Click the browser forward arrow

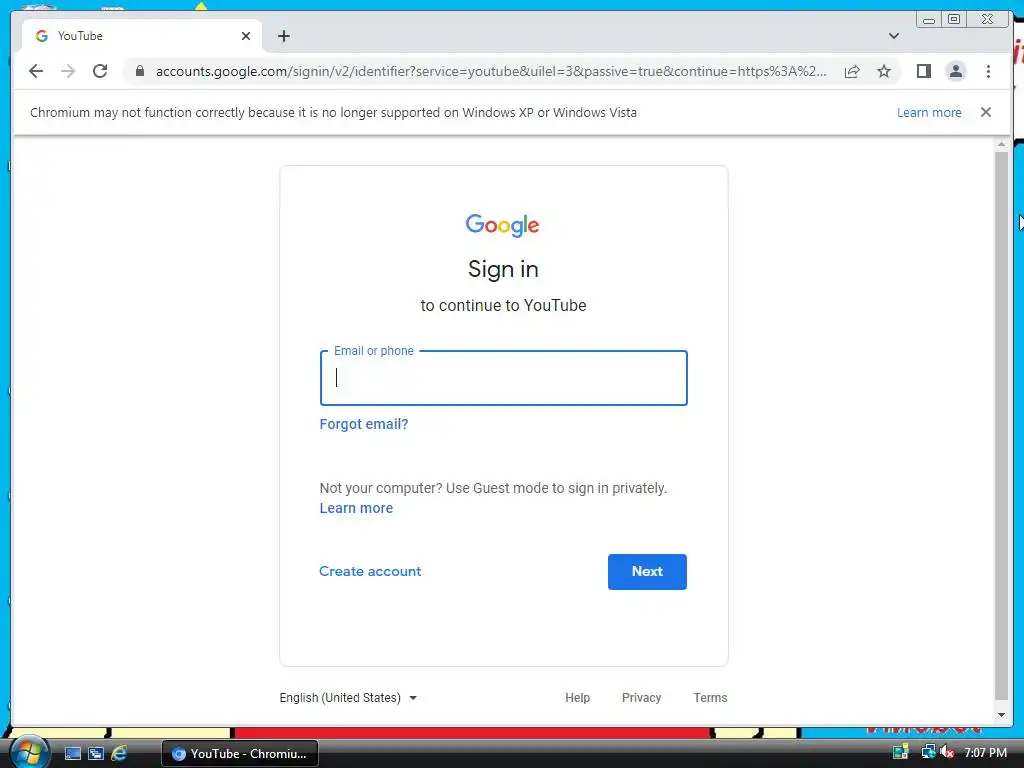[x=68, y=71]
